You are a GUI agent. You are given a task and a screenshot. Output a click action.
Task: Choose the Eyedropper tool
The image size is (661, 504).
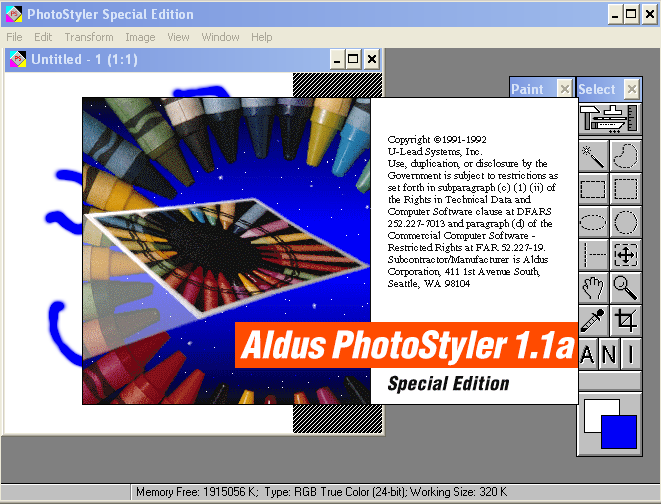pyautogui.click(x=594, y=320)
